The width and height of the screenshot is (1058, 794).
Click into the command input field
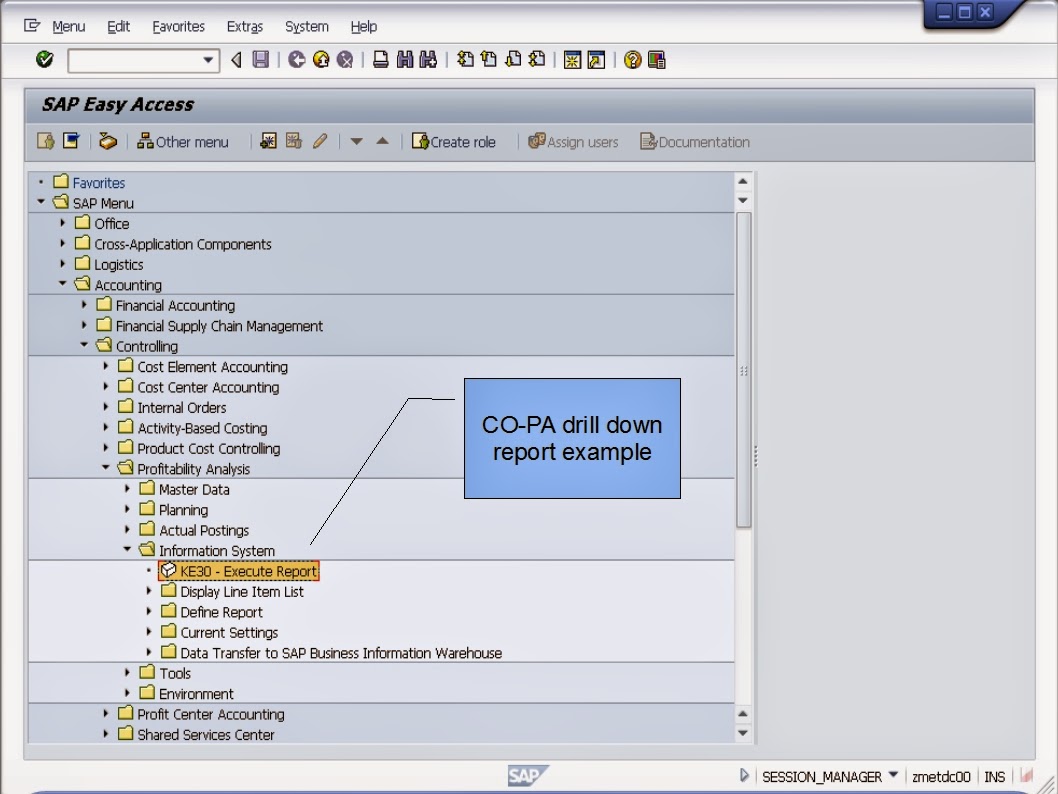(x=135, y=60)
